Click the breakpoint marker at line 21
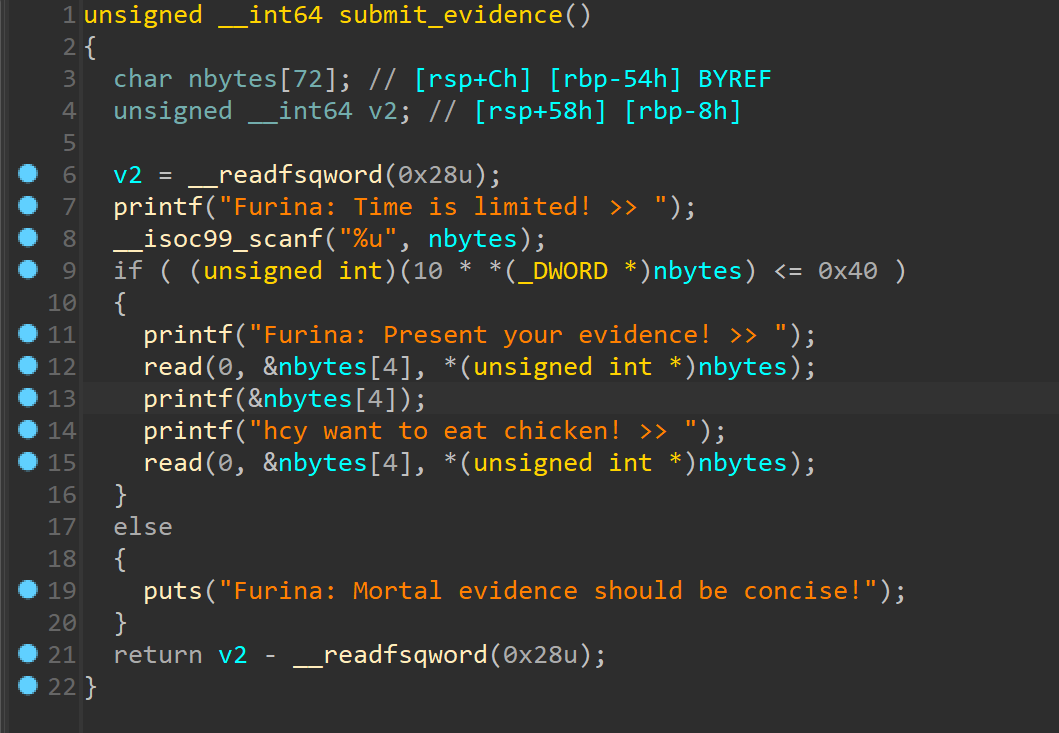This screenshot has height=733, width=1059. [x=28, y=653]
